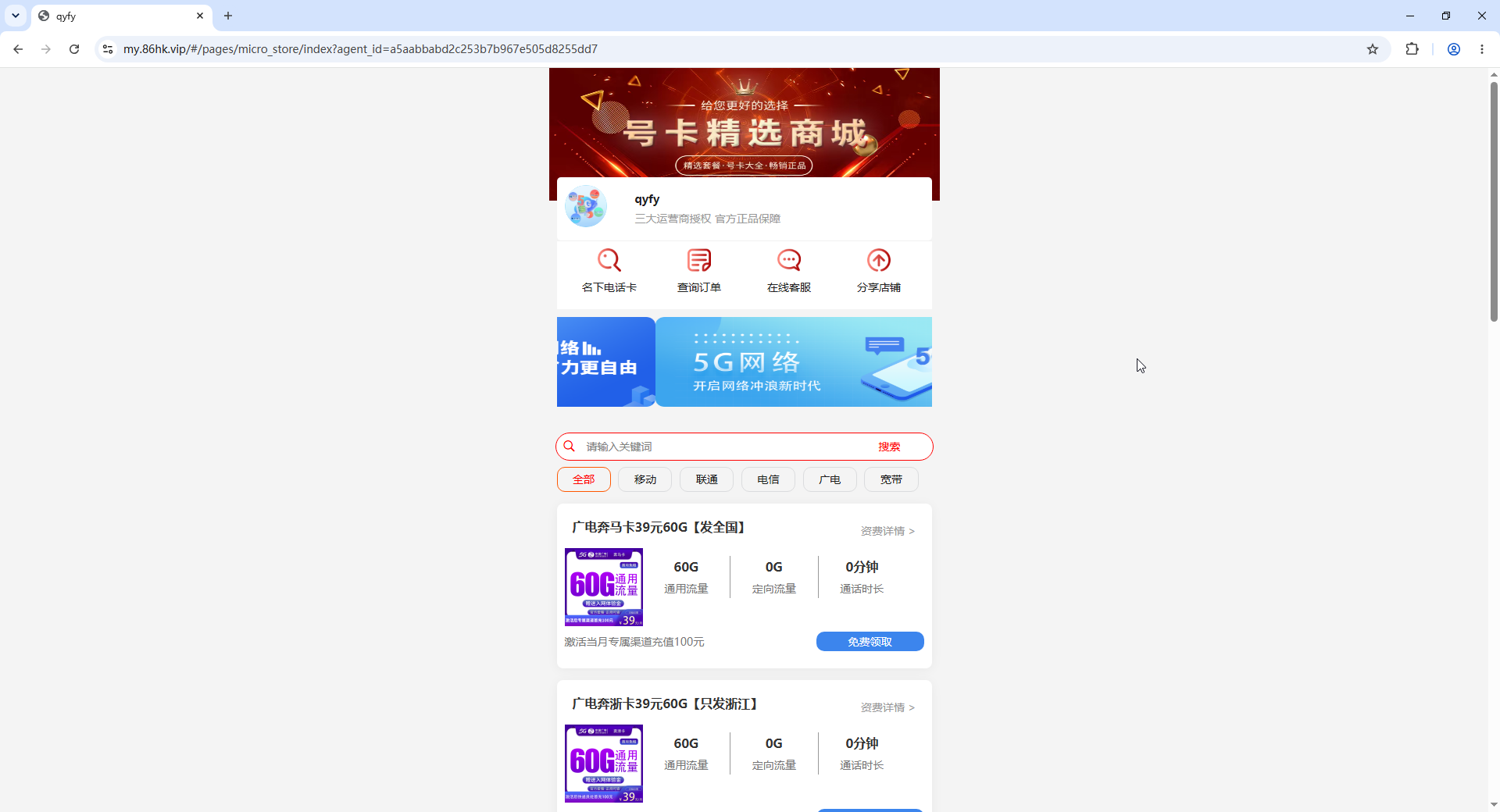Expand the tab search dropdown

[16, 16]
